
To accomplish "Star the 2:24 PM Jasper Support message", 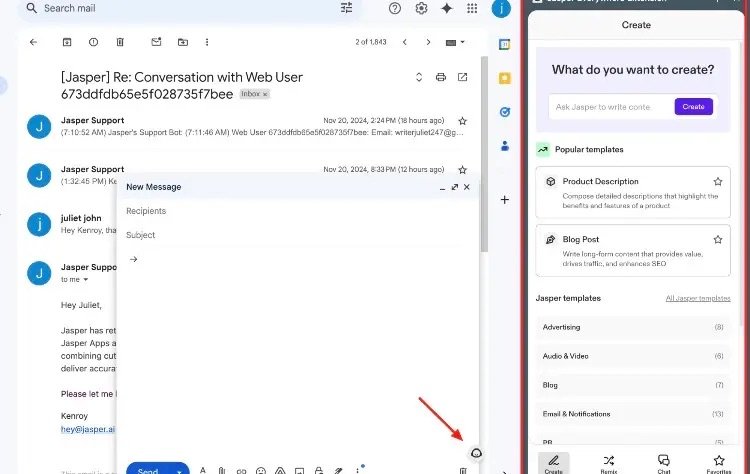I will click(463, 121).
